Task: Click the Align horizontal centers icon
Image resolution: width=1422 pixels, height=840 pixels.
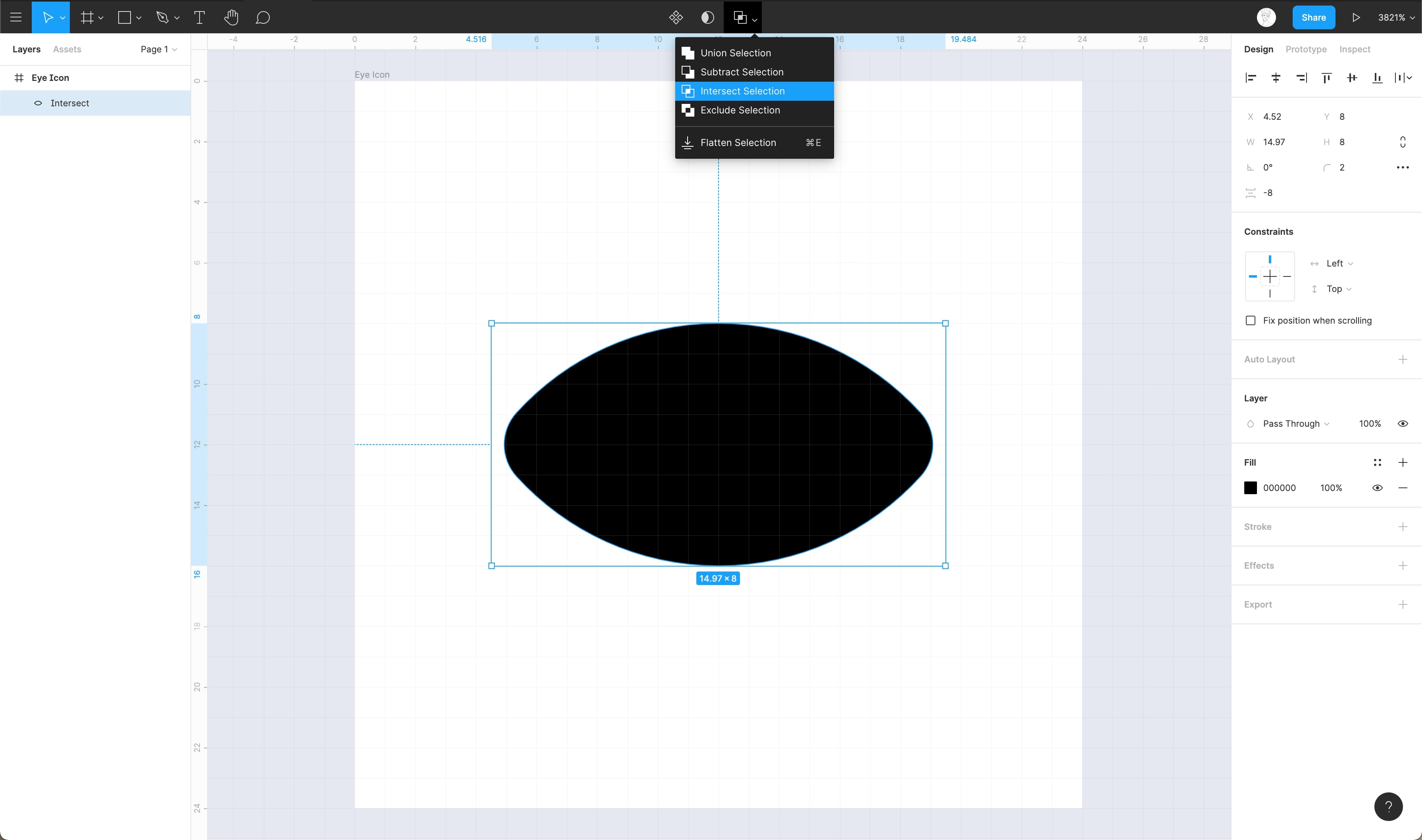Action: 1276,78
